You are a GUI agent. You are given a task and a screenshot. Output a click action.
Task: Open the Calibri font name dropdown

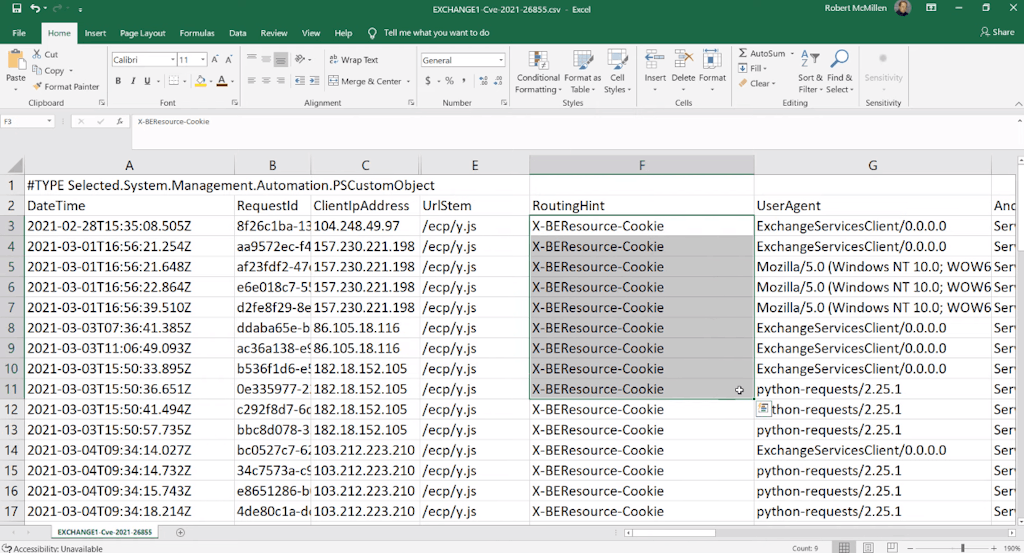pyautogui.click(x=172, y=59)
